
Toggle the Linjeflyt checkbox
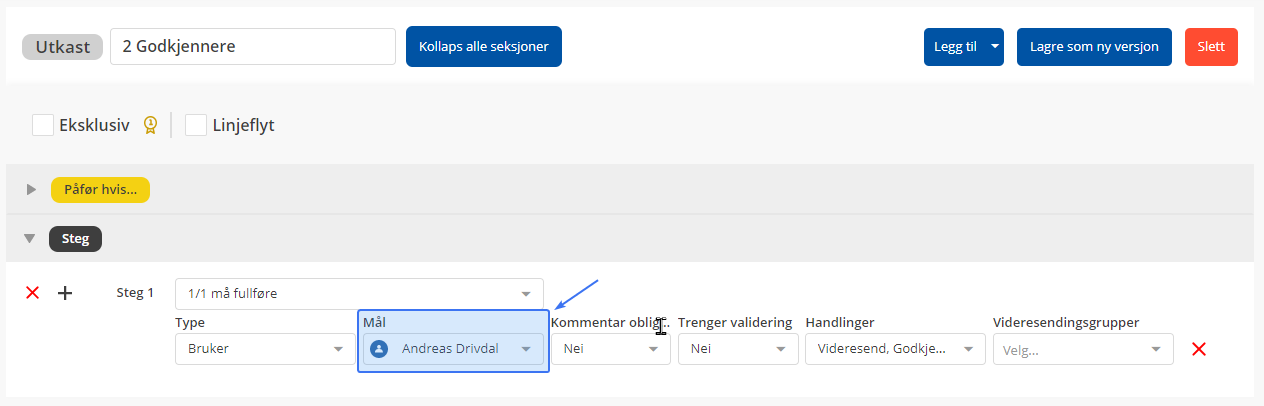196,125
